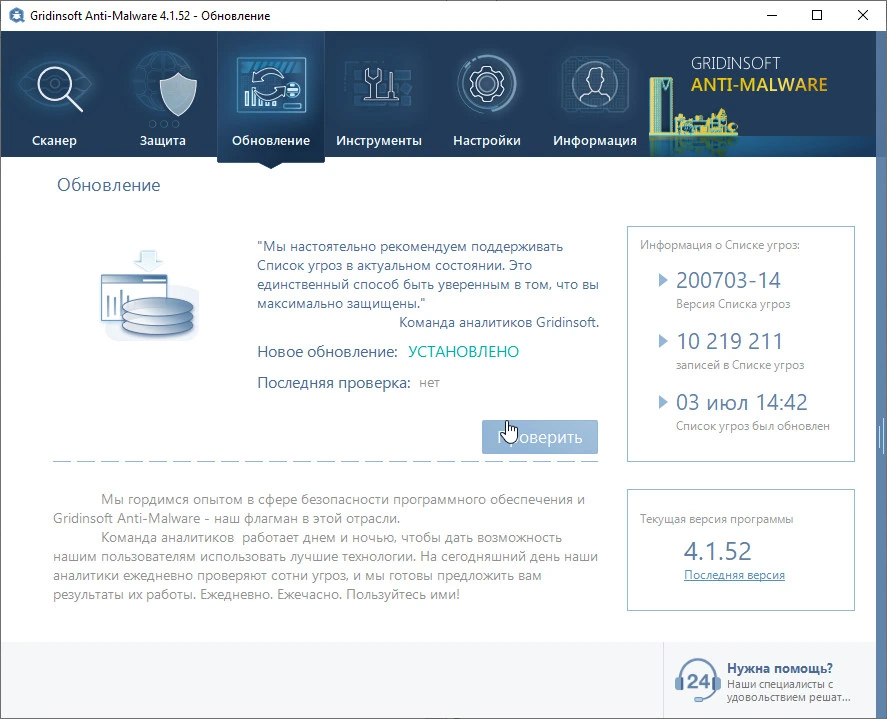Click the Gridinsoft title bar app icon
This screenshot has width=887, height=719.
coord(16,15)
